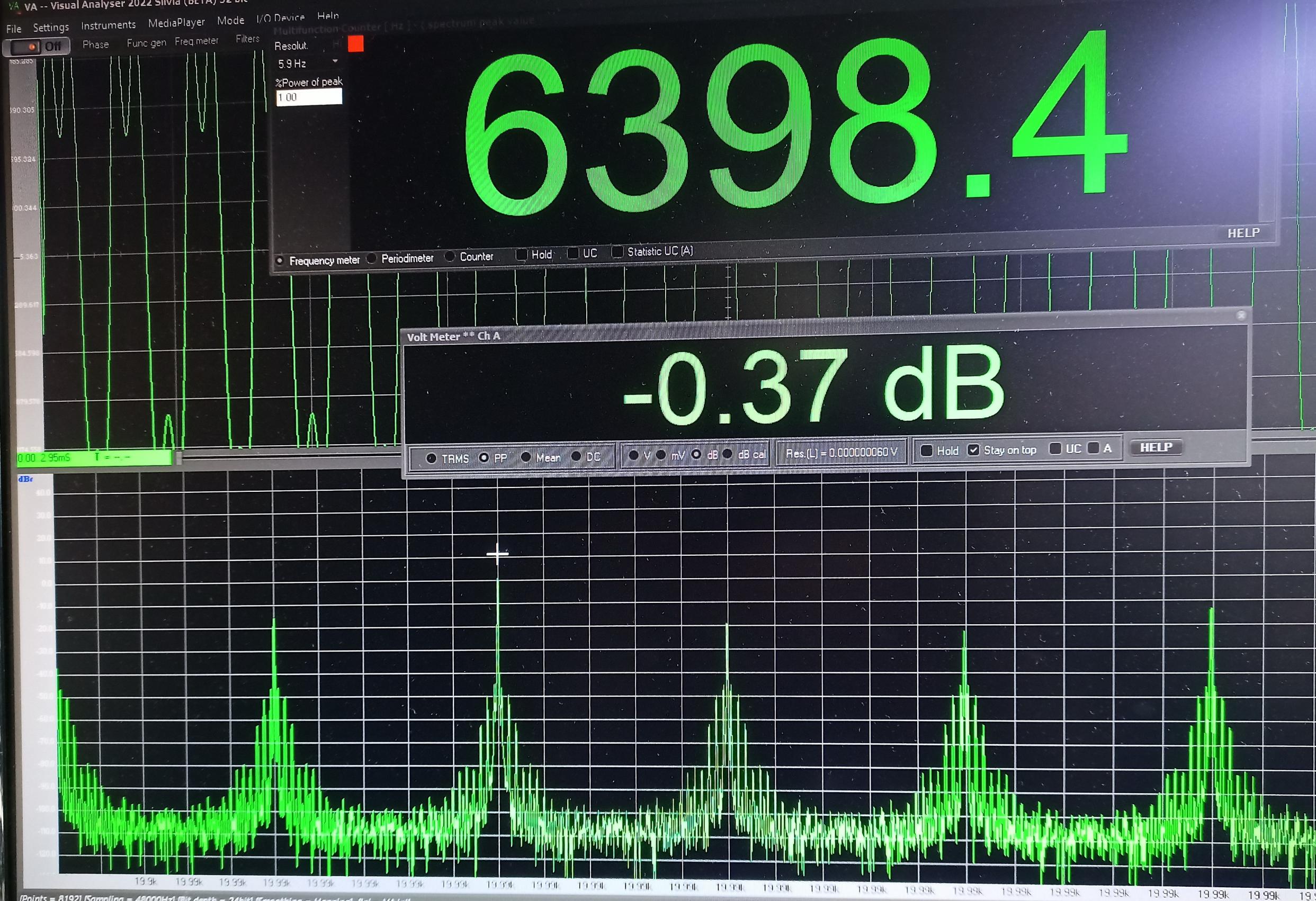
Task: Open the Phase toolbar tool
Action: [x=95, y=44]
